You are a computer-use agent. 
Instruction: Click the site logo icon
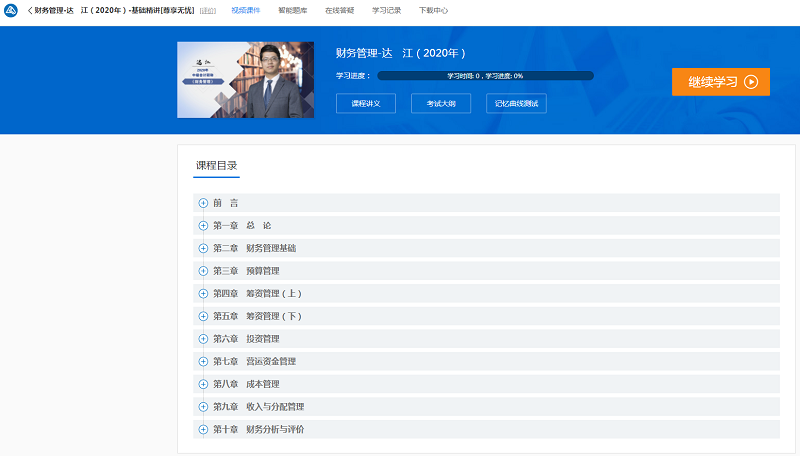(x=11, y=10)
